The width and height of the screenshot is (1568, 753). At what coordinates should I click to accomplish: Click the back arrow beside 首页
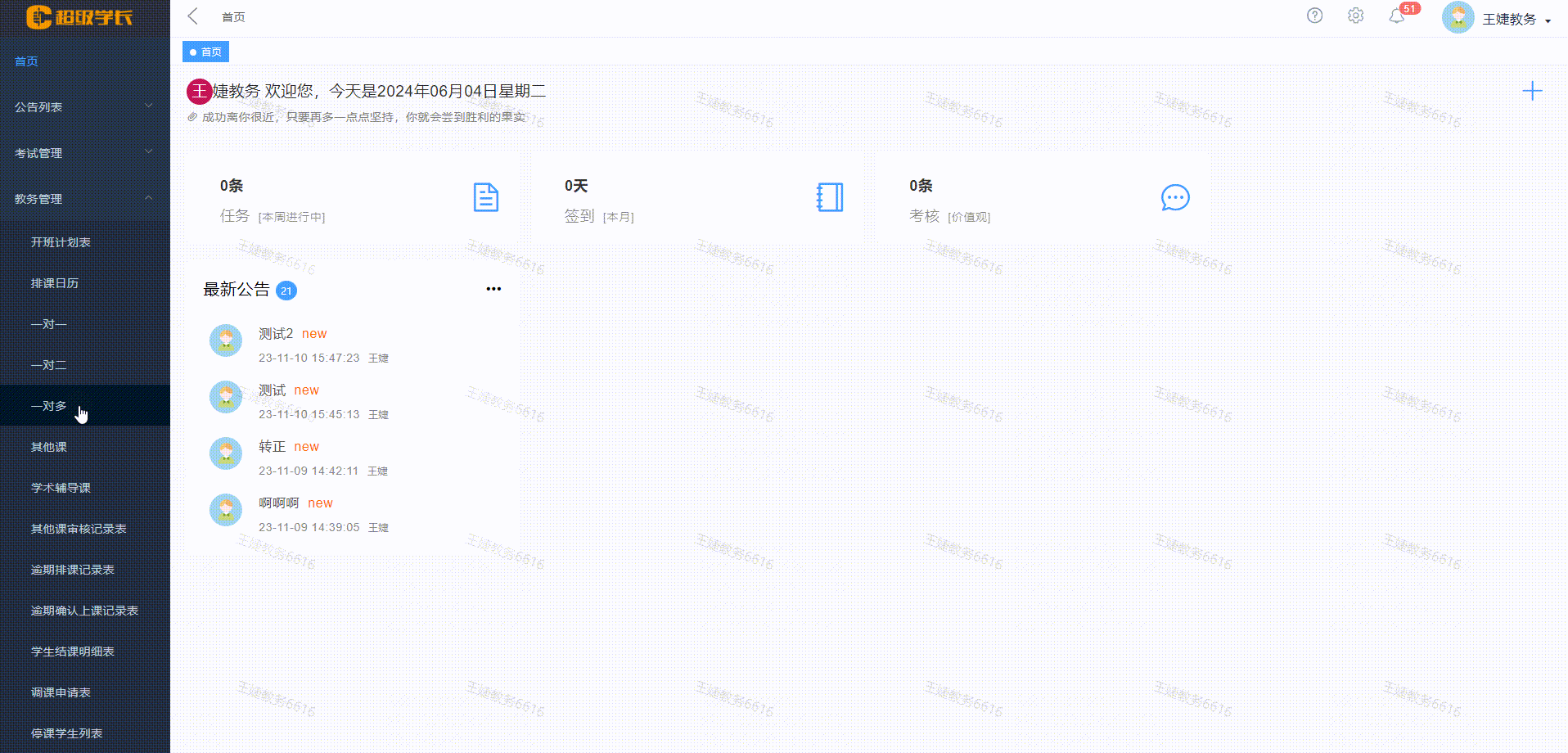pos(192,16)
